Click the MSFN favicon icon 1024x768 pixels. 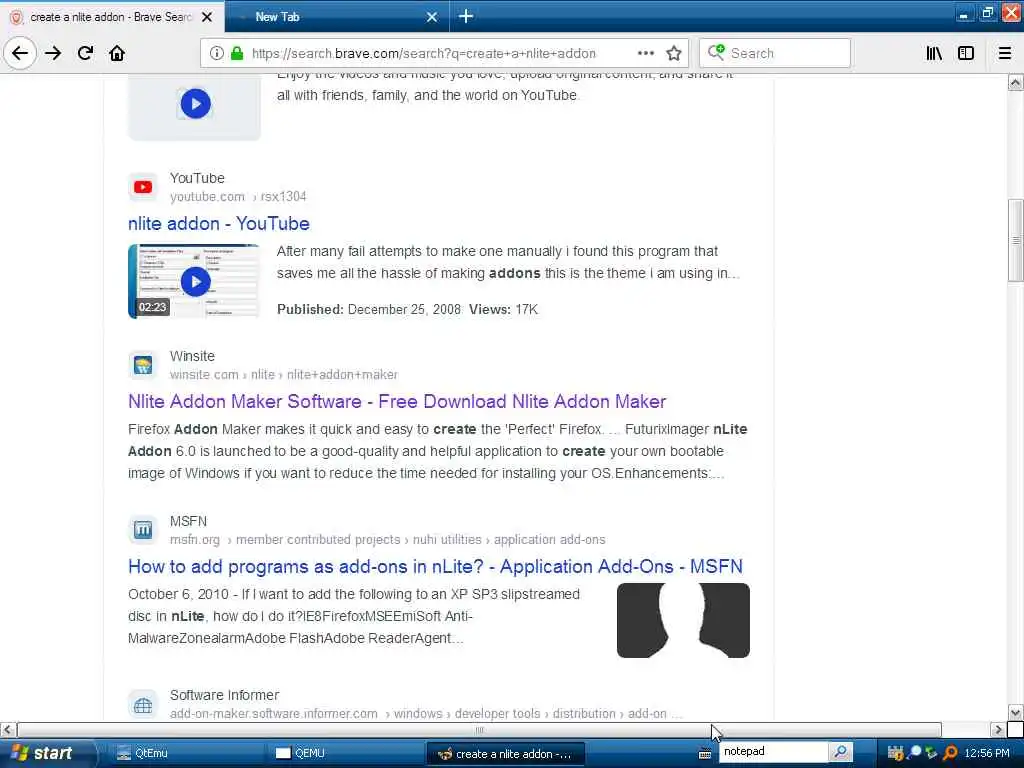click(143, 530)
